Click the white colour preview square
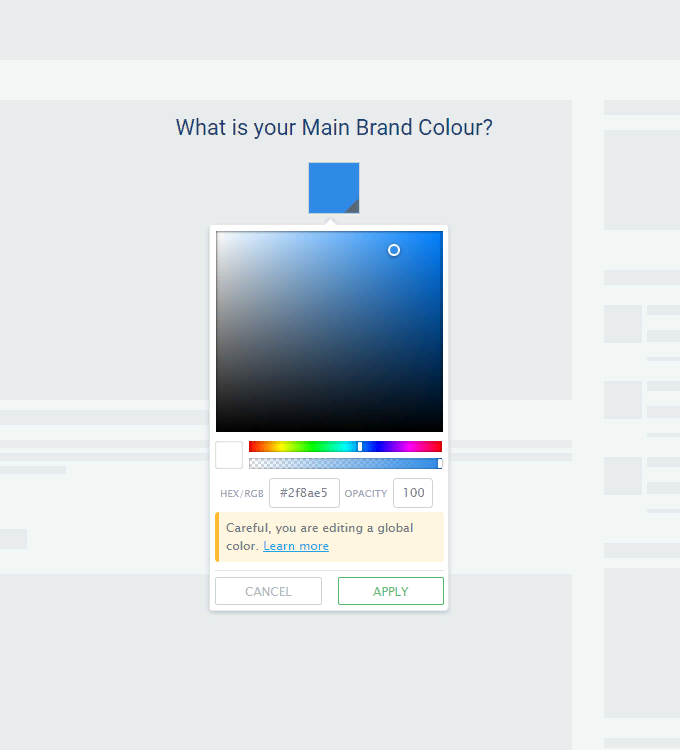 229,455
